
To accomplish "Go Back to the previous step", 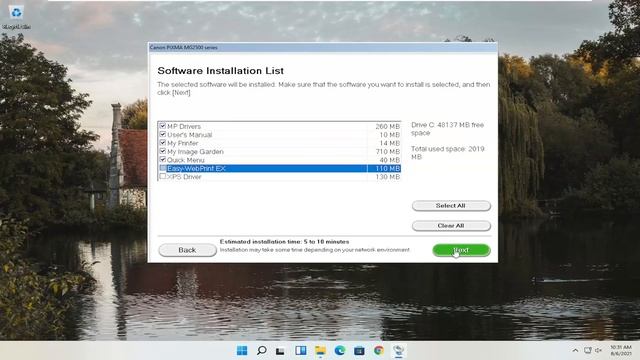I will point(187,250).
